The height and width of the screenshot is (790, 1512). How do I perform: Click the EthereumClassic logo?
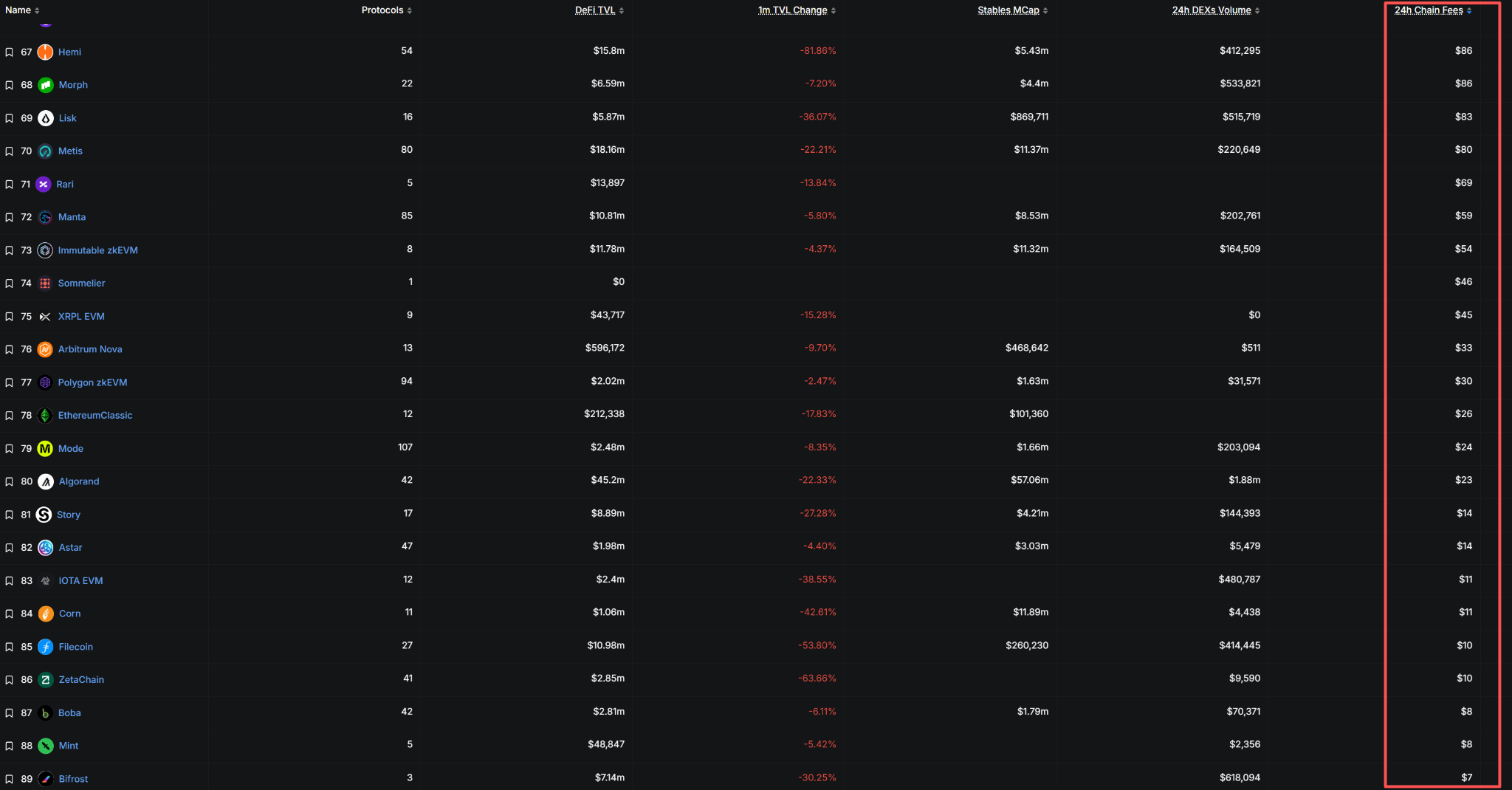click(44, 415)
